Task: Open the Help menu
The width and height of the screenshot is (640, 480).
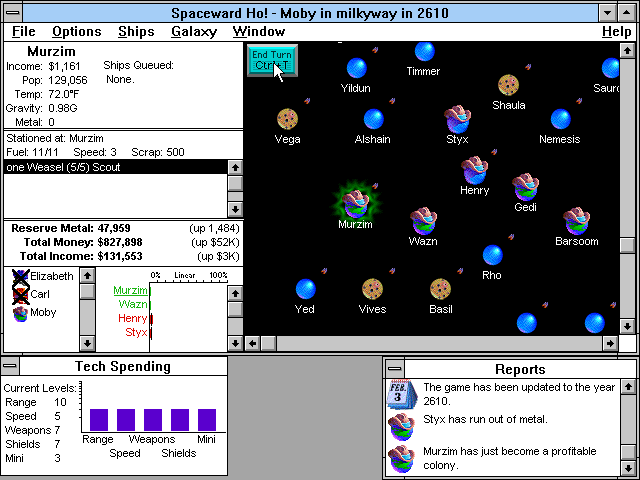Action: 616,31
